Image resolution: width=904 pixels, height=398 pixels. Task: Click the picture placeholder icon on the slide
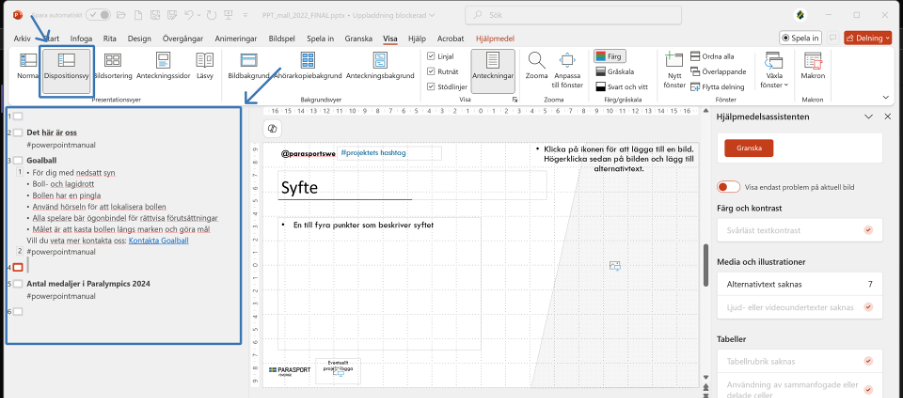coord(615,265)
